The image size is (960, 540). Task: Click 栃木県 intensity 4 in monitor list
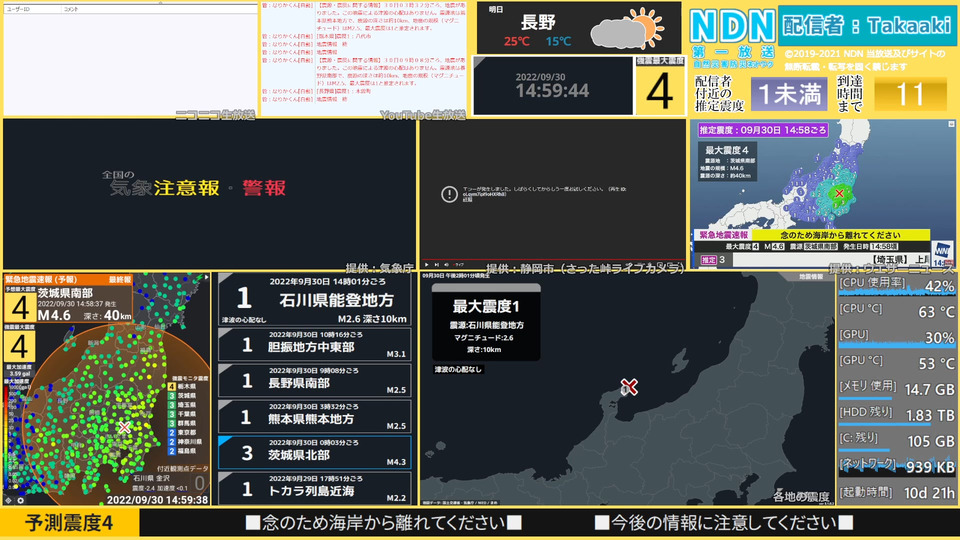[182, 387]
